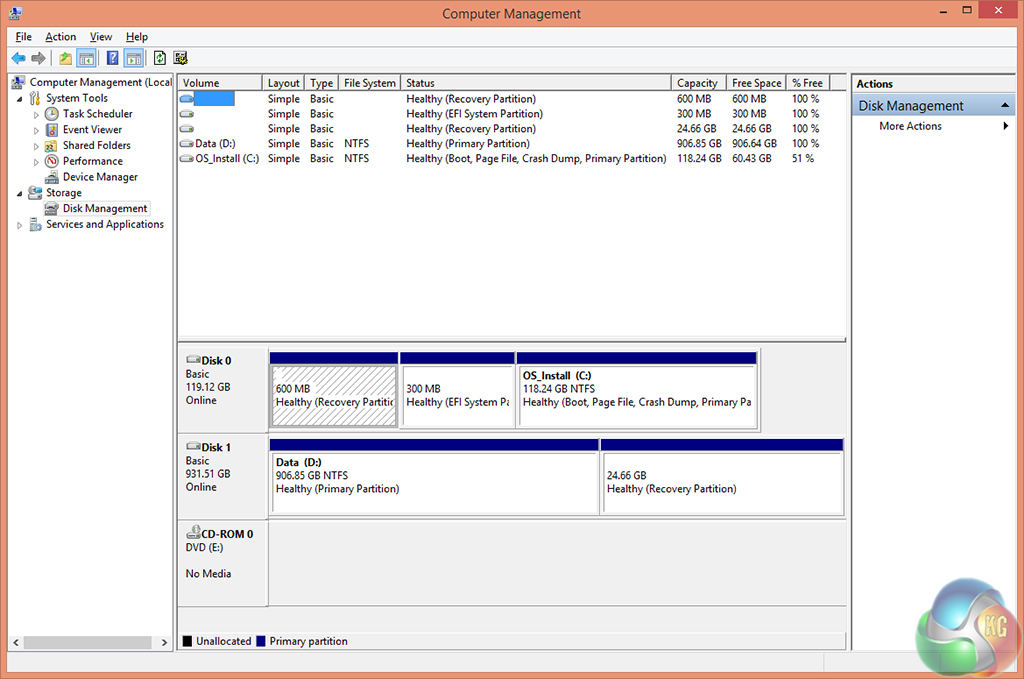Click the tree pane horizontal scrollbar
1024x679 pixels.
pyautogui.click(x=90, y=642)
